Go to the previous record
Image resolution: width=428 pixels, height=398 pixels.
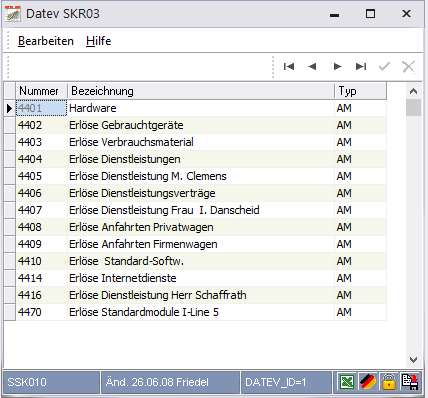click(312, 67)
